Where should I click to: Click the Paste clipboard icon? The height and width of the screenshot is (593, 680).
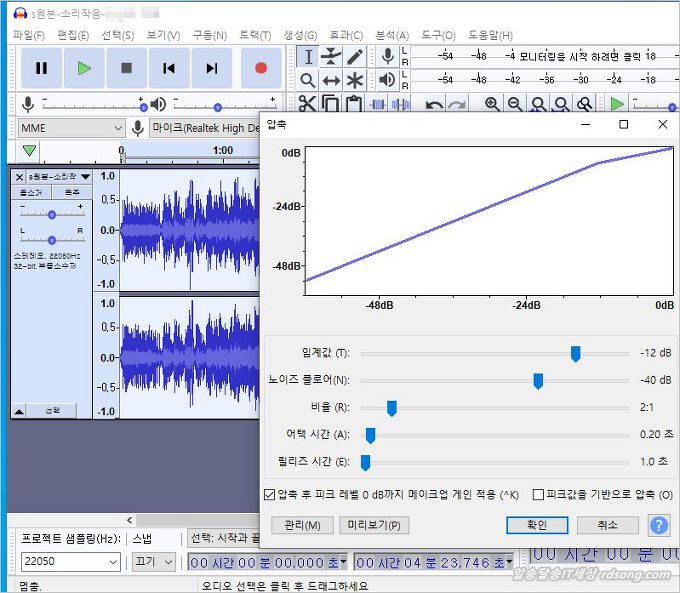click(x=354, y=104)
